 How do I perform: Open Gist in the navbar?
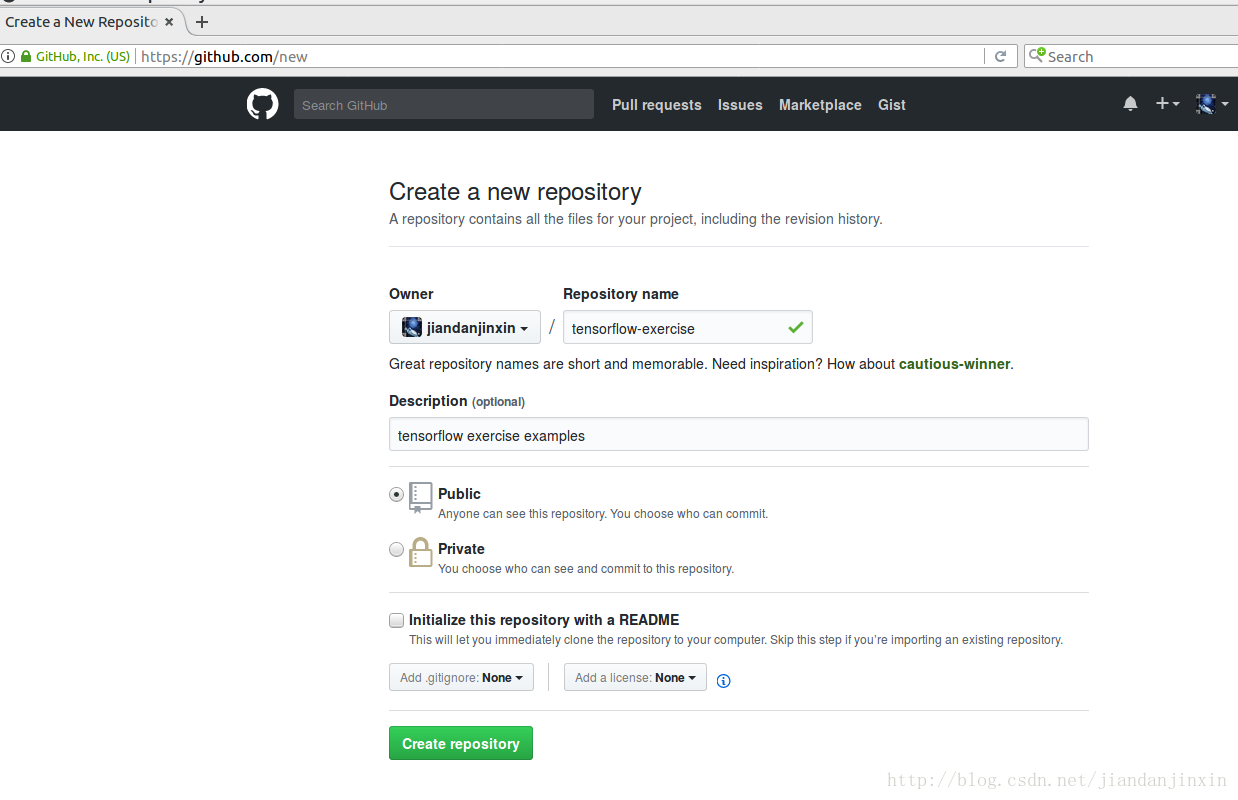(892, 104)
